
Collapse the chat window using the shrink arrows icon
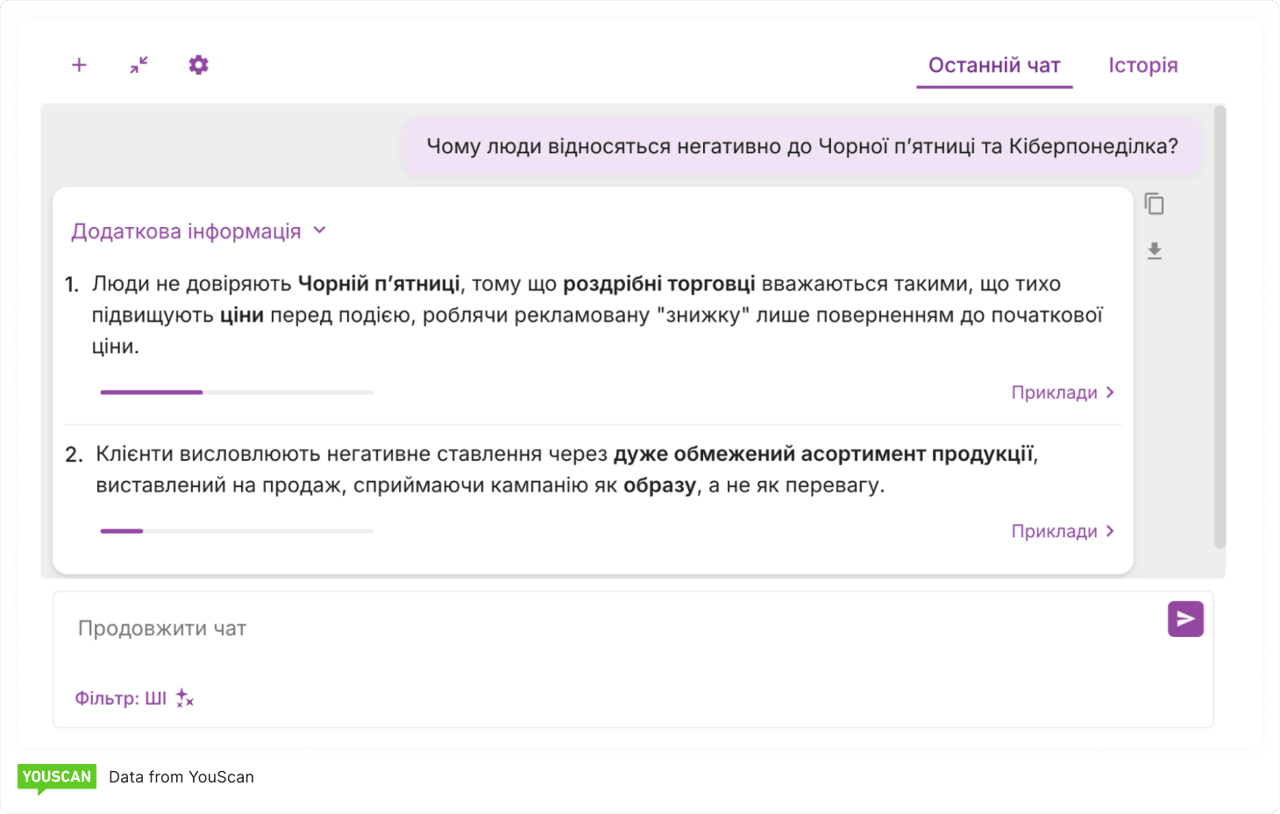tap(138, 64)
